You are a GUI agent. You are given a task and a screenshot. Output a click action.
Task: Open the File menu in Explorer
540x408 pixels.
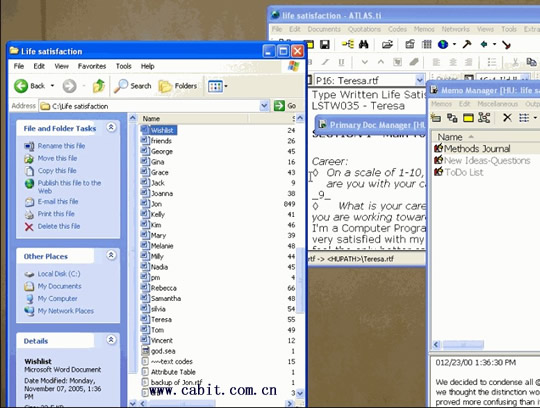[x=19, y=66]
